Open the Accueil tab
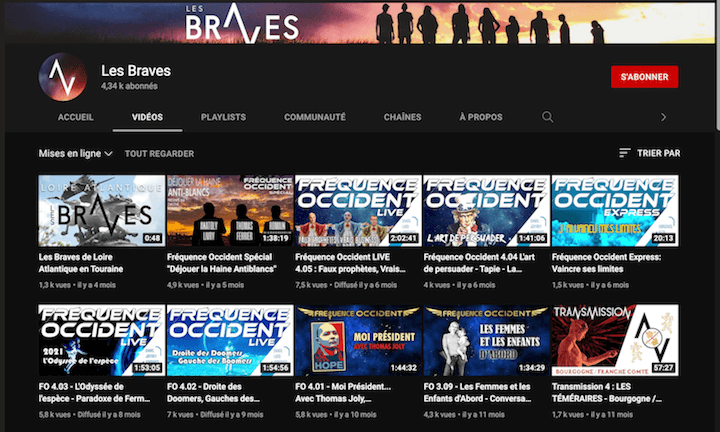The width and height of the screenshot is (720, 432). click(x=76, y=117)
